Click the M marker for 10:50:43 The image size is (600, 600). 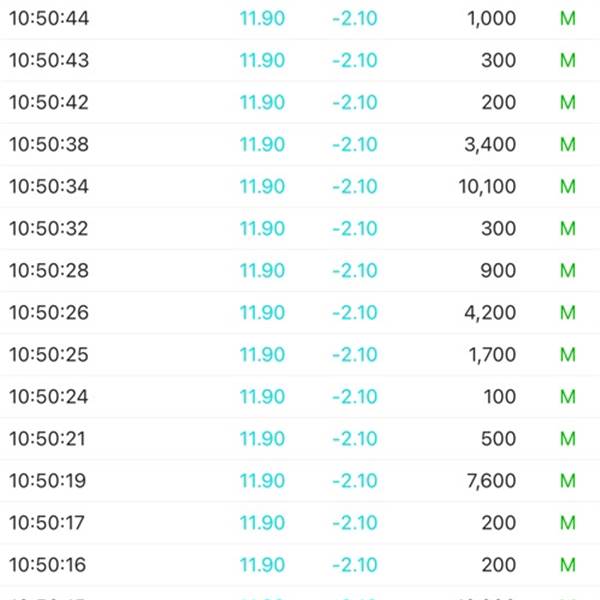tap(568, 60)
